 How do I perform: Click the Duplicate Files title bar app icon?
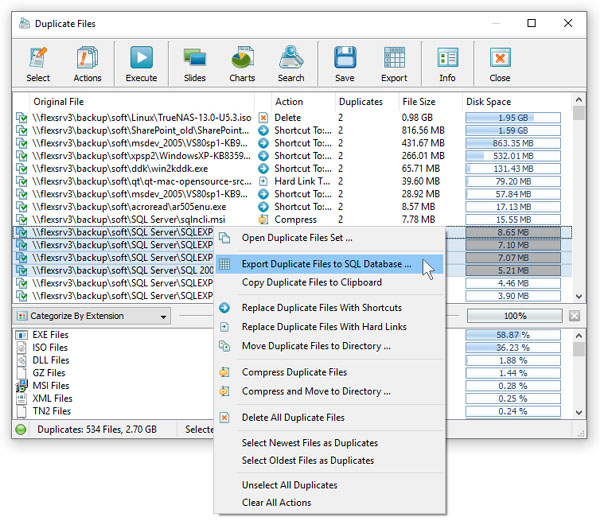24,23
